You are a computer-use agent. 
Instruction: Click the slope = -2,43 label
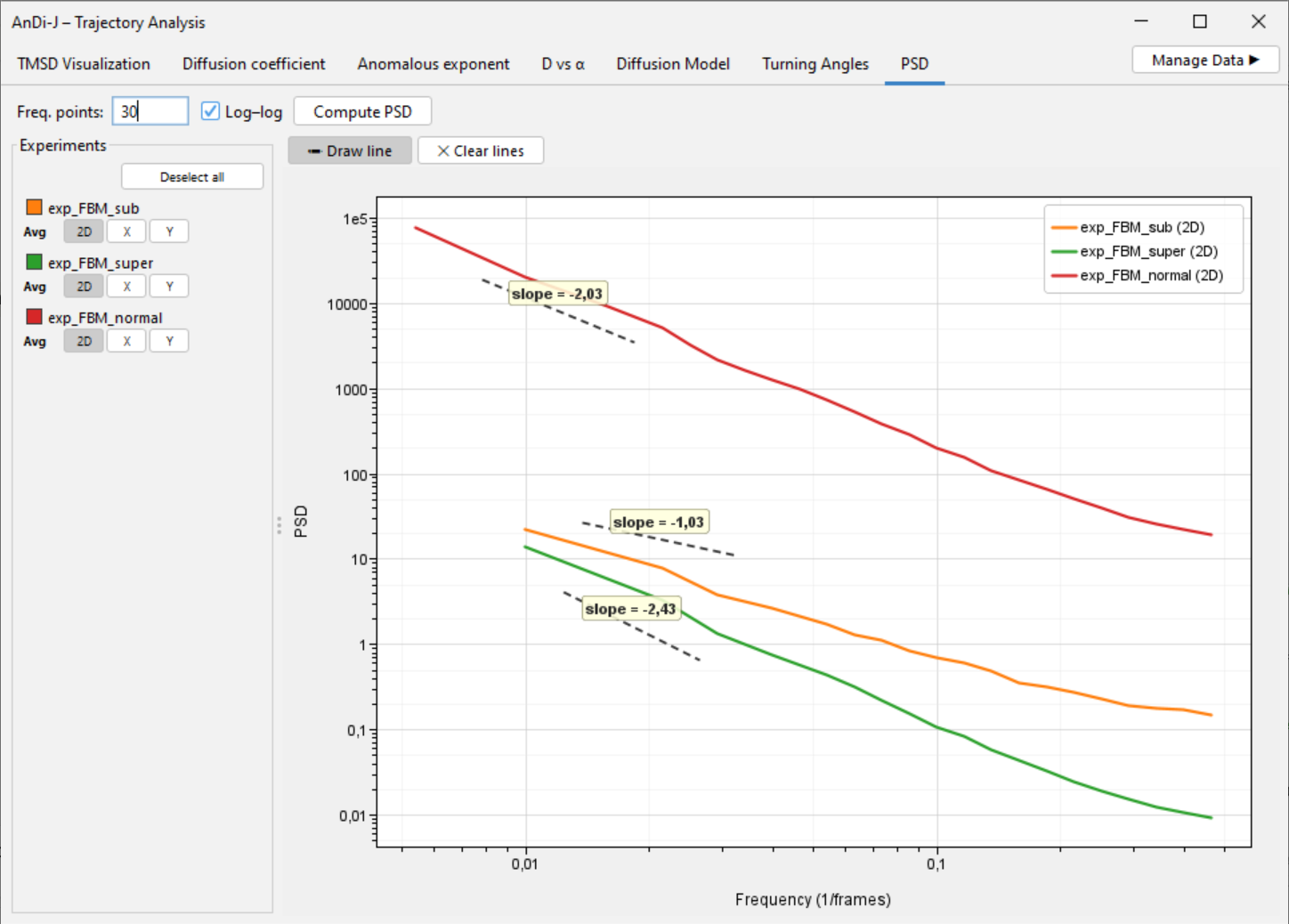(x=631, y=609)
